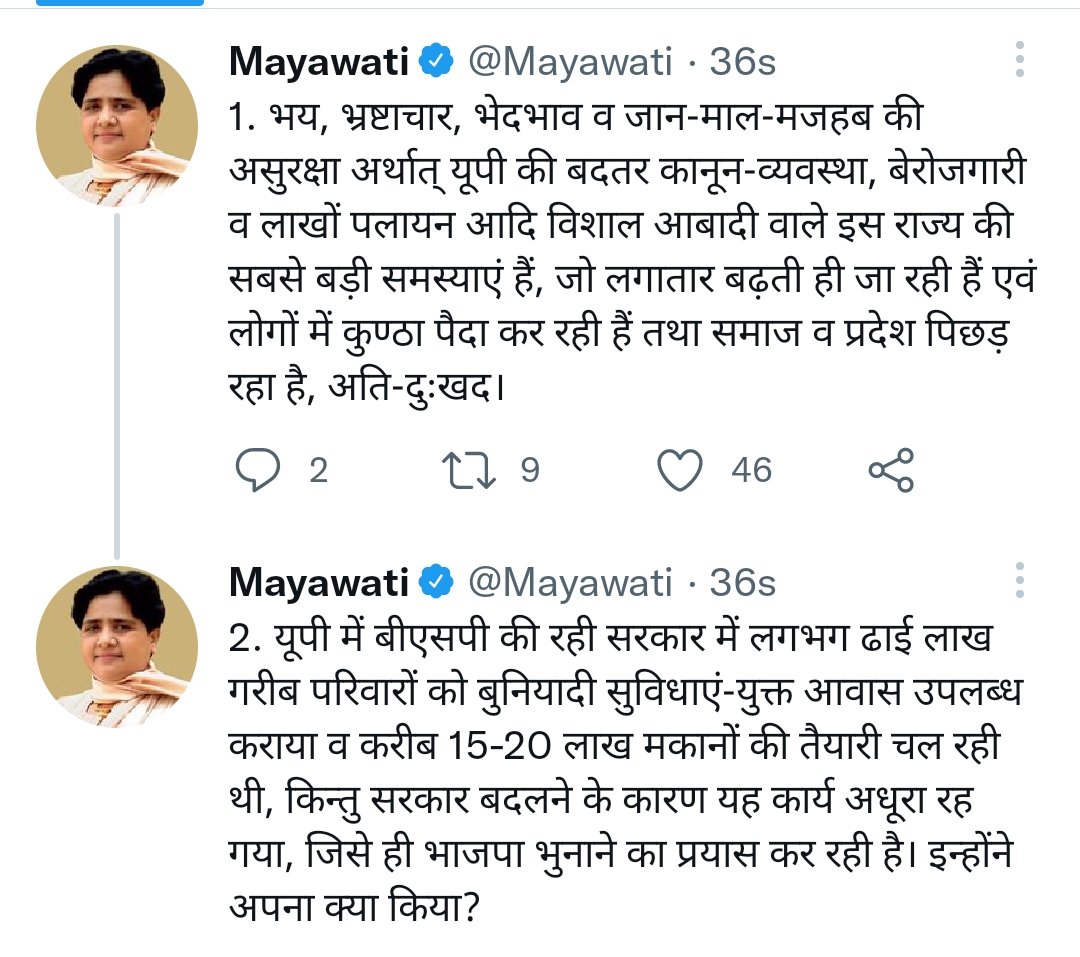The width and height of the screenshot is (1080, 957).
Task: Click the reply icon on the first tweet
Action: tap(259, 469)
